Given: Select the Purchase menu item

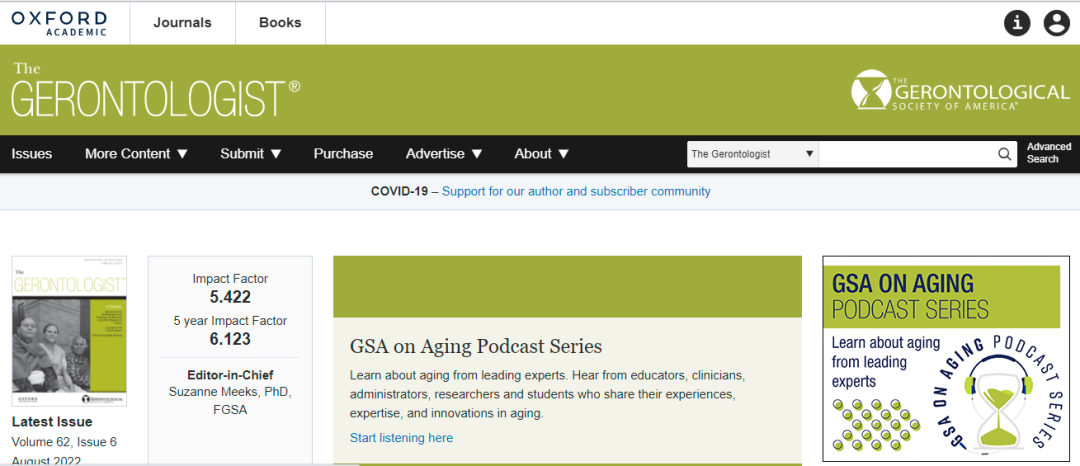Looking at the screenshot, I should (x=343, y=154).
